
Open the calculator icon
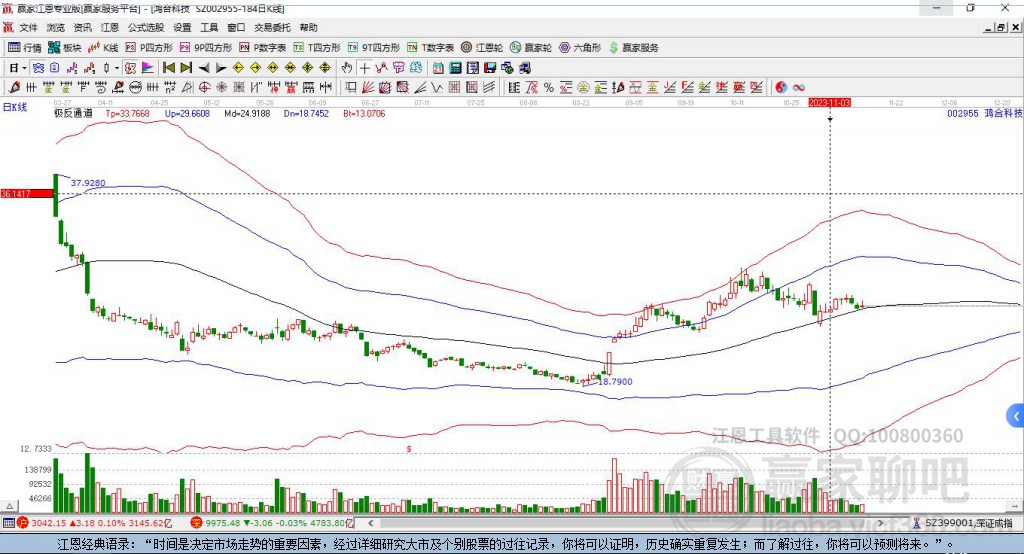pyautogui.click(x=455, y=68)
